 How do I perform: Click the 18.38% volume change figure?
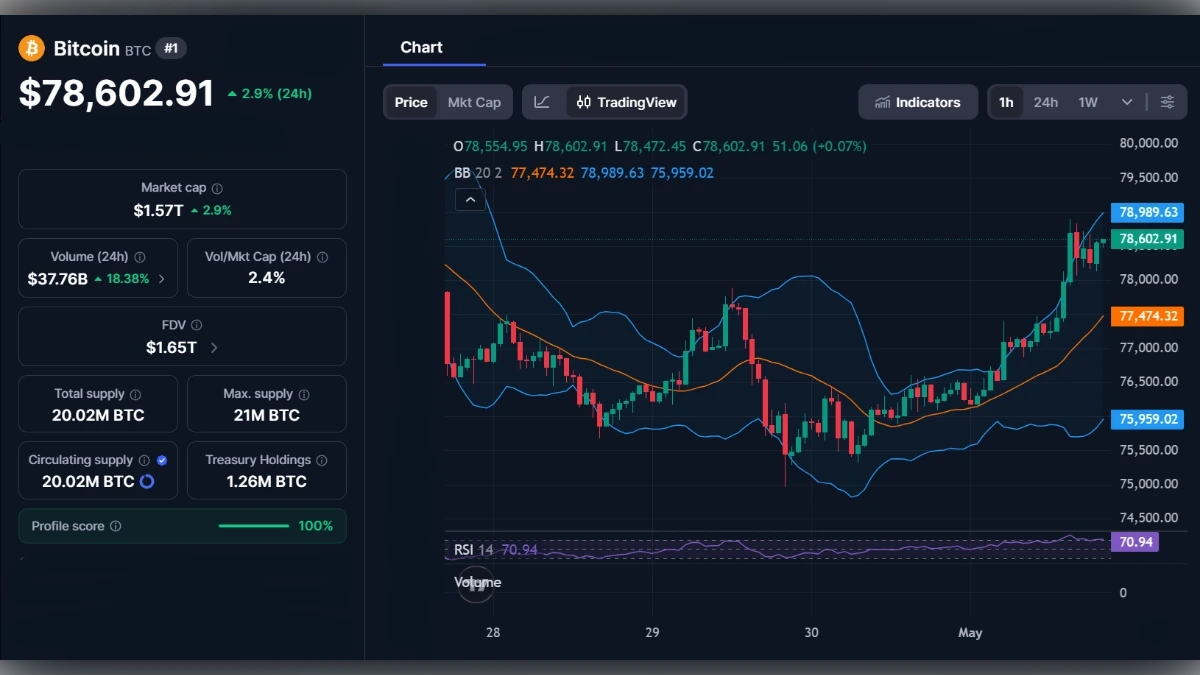click(127, 279)
